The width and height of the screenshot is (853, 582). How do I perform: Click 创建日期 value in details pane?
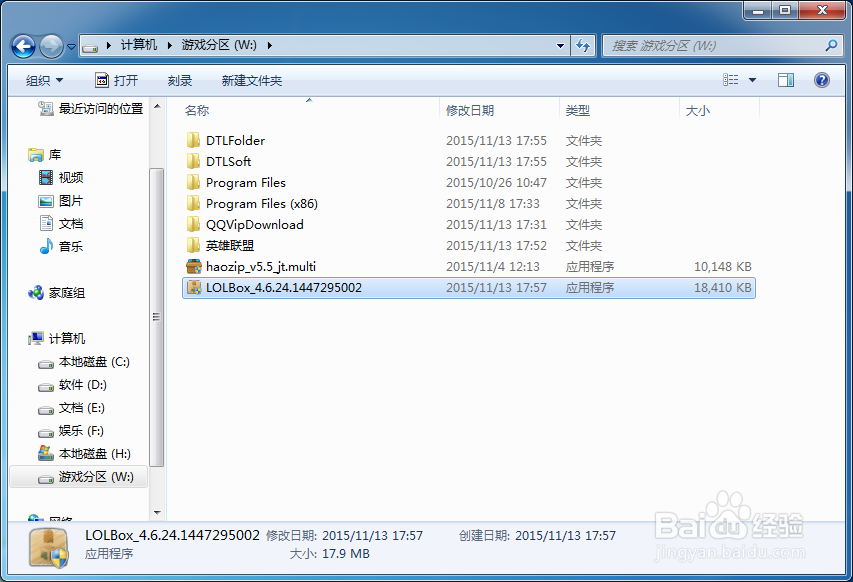(565, 536)
